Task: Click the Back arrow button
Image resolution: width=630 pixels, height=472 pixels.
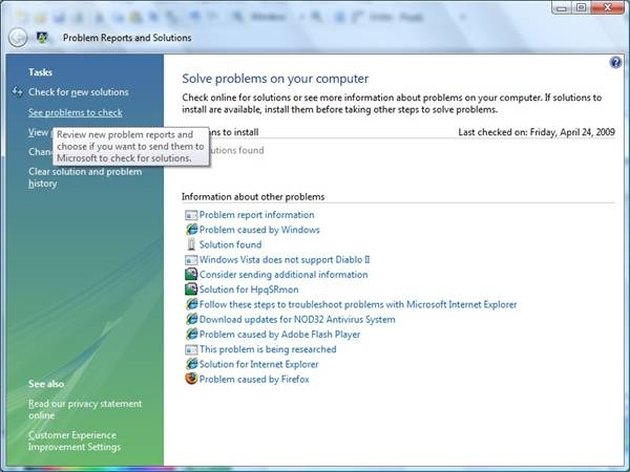Action: pos(18,38)
